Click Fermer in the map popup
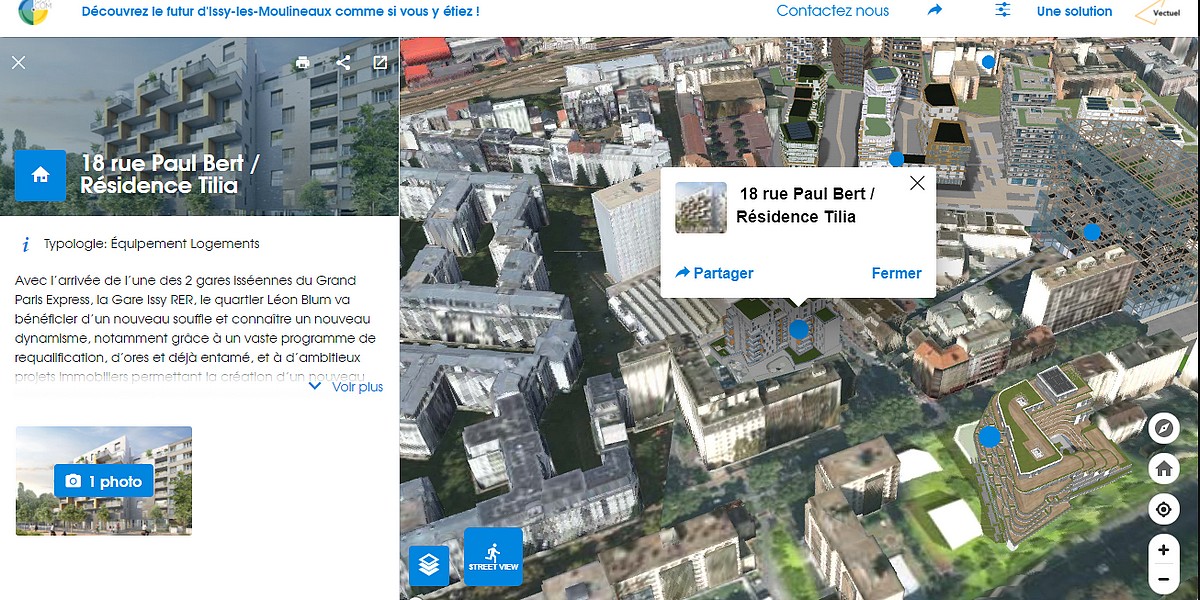Screen dimensions: 1200x600 [896, 273]
